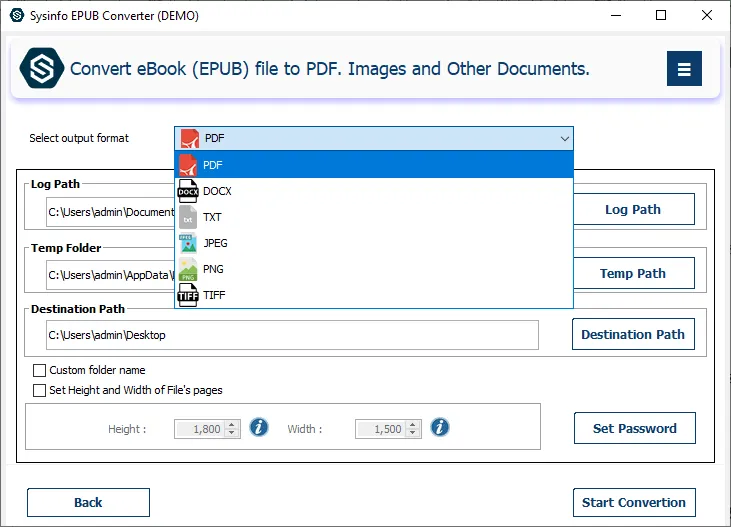Image resolution: width=731 pixels, height=527 pixels.
Task: Decrease the Height value with down arrow
Action: click(x=232, y=433)
